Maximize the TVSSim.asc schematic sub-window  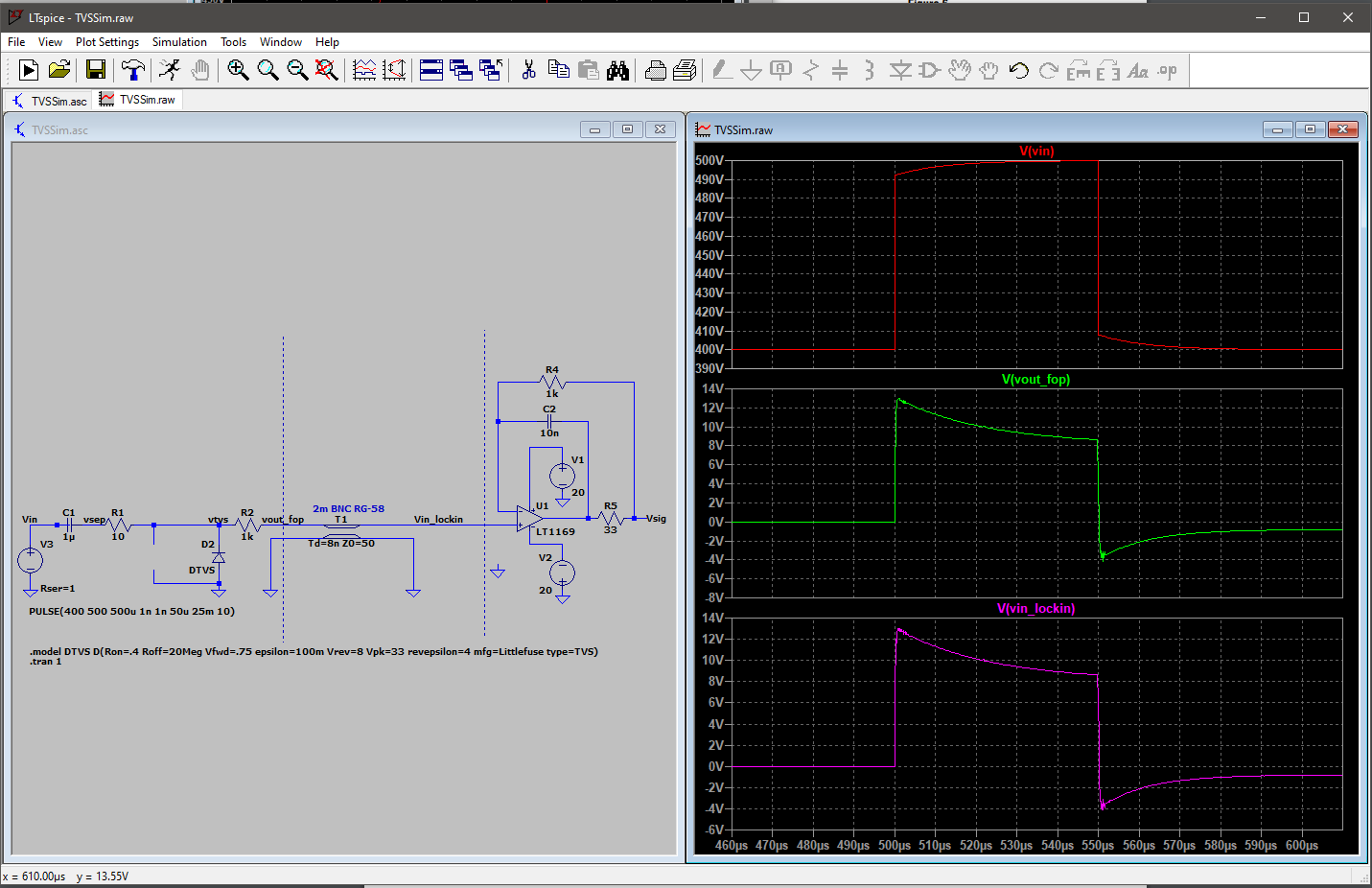627,129
